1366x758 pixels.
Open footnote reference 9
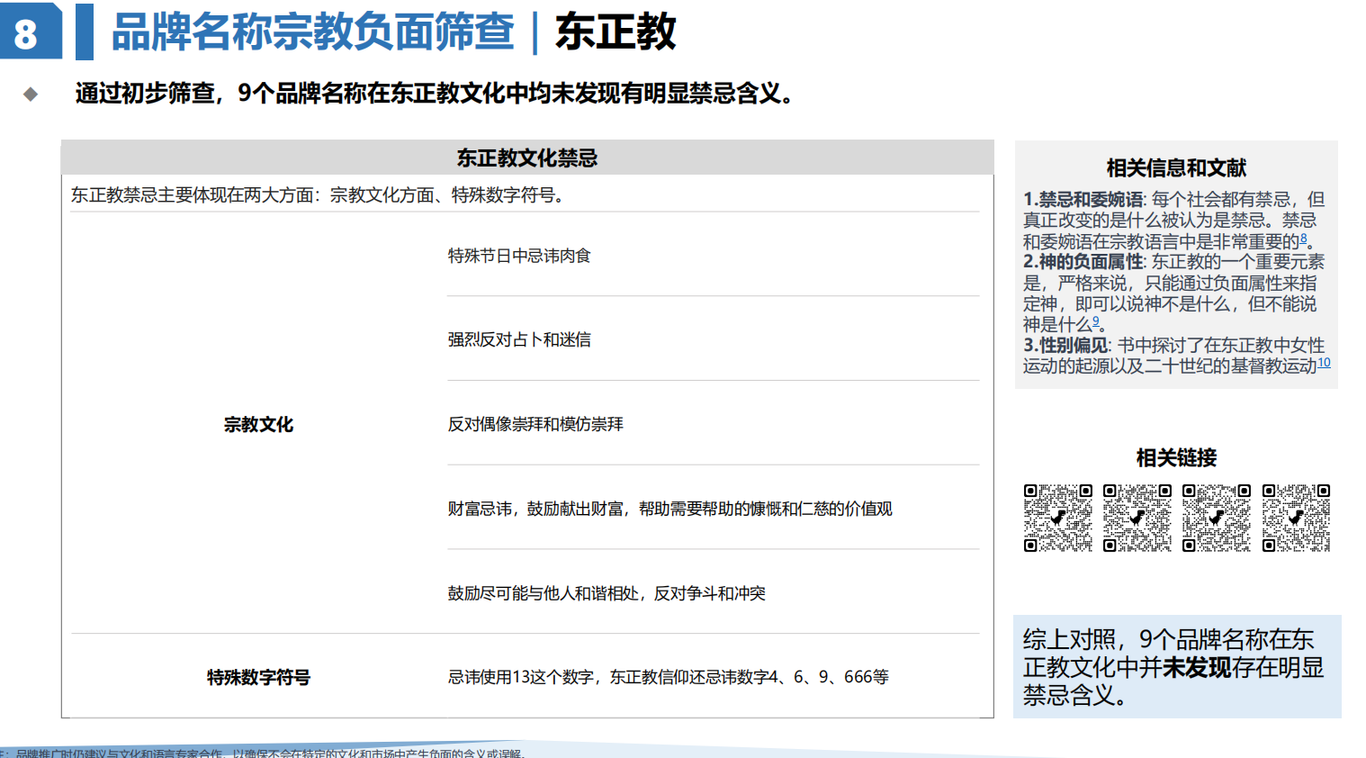(x=1096, y=321)
